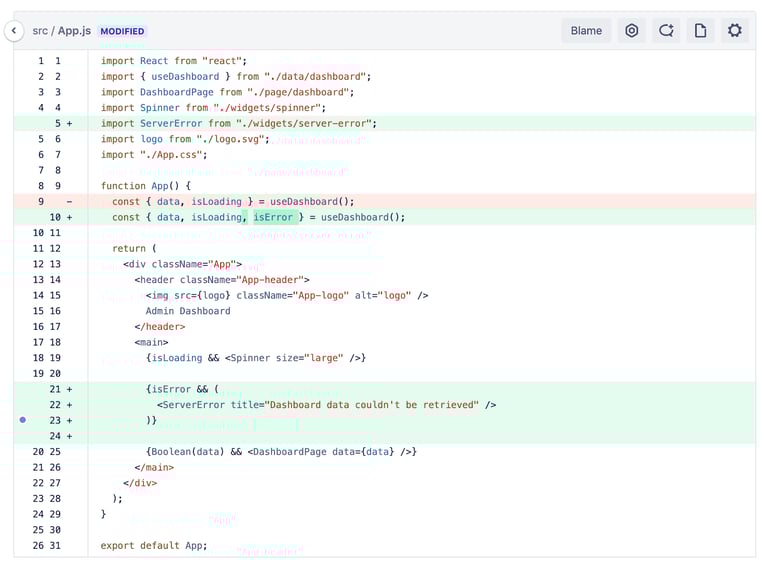Click the img src logo line

[286, 295]
